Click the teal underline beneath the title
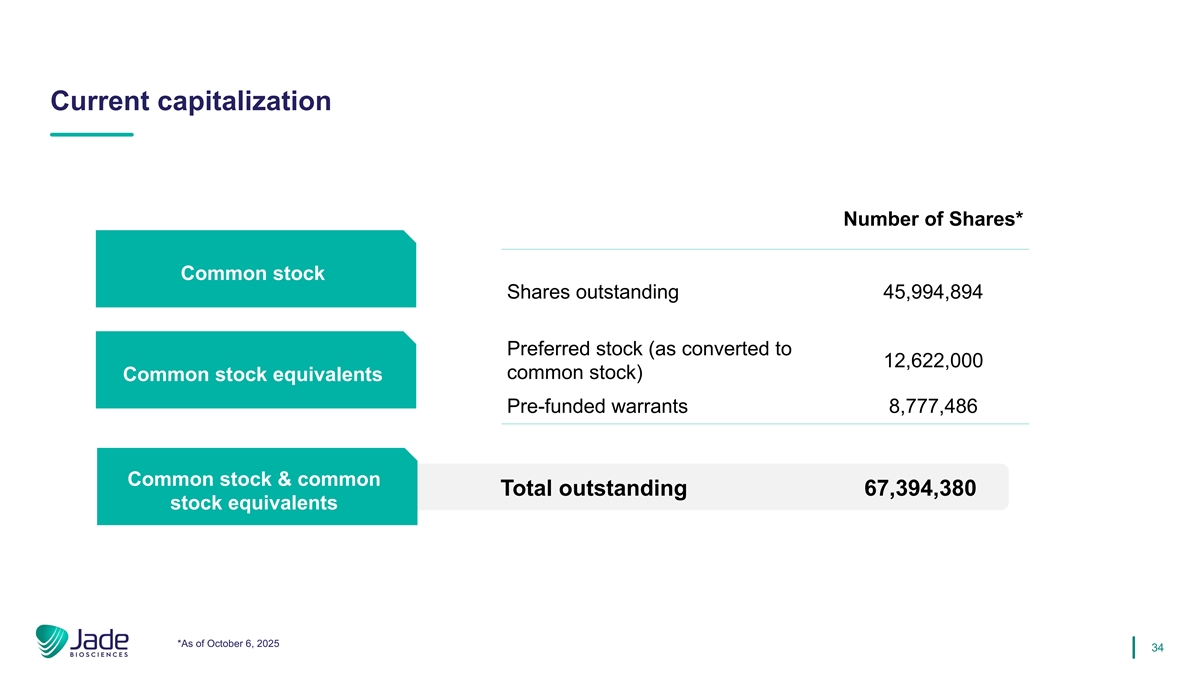 tap(91, 135)
